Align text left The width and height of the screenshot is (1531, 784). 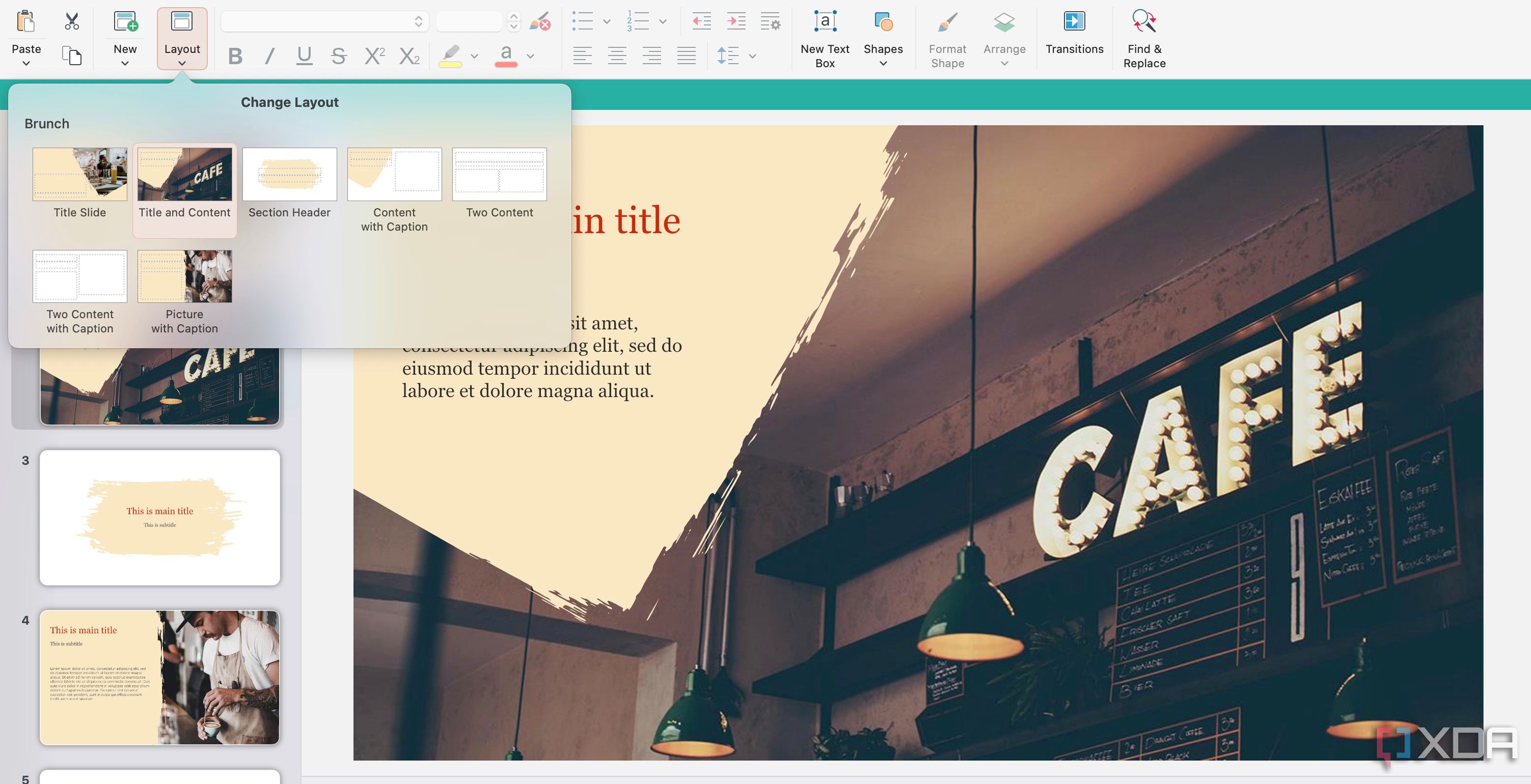point(583,56)
